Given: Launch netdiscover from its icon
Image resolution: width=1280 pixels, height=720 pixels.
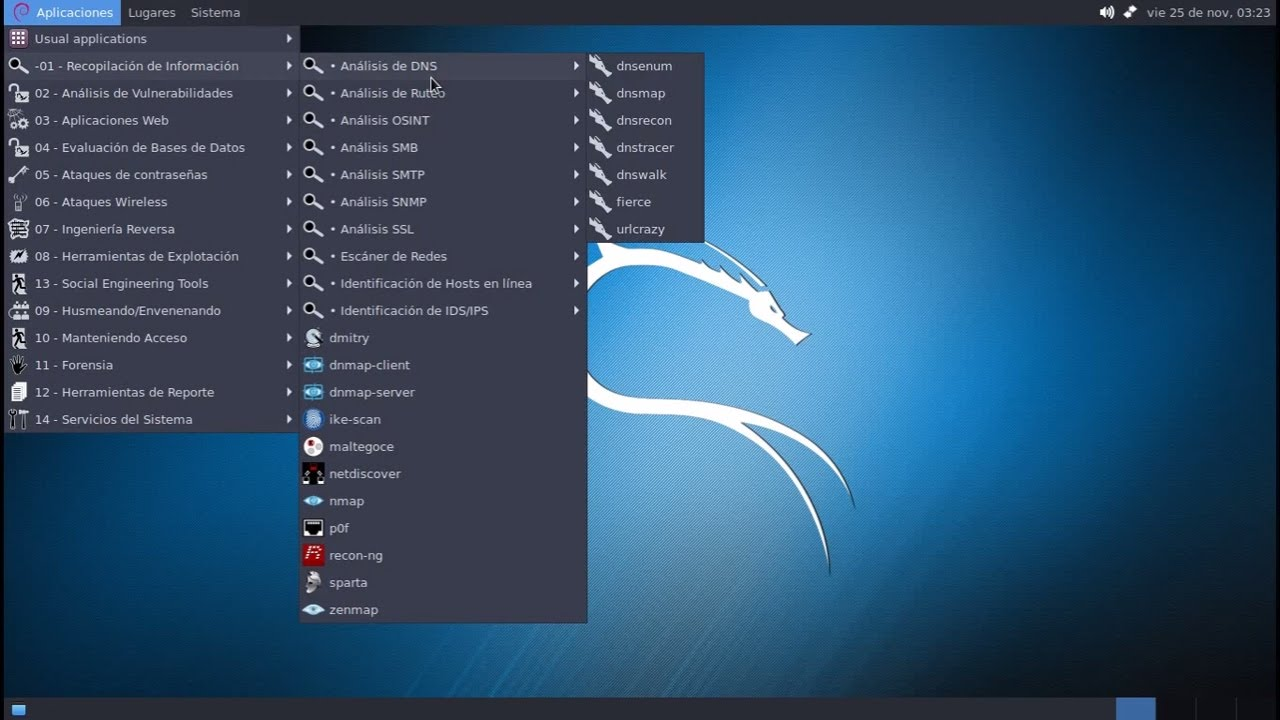Looking at the screenshot, I should click(x=314, y=474).
